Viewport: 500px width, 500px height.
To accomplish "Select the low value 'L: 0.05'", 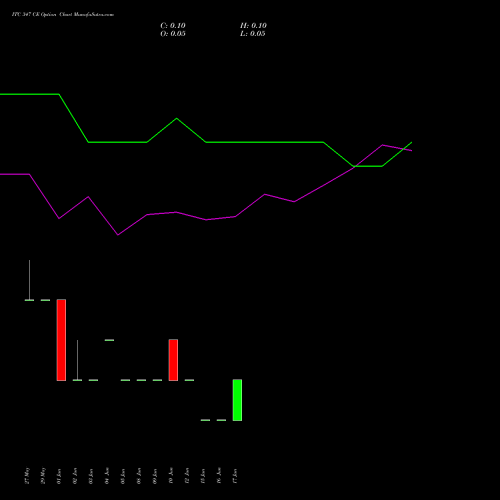I will tap(253, 34).
